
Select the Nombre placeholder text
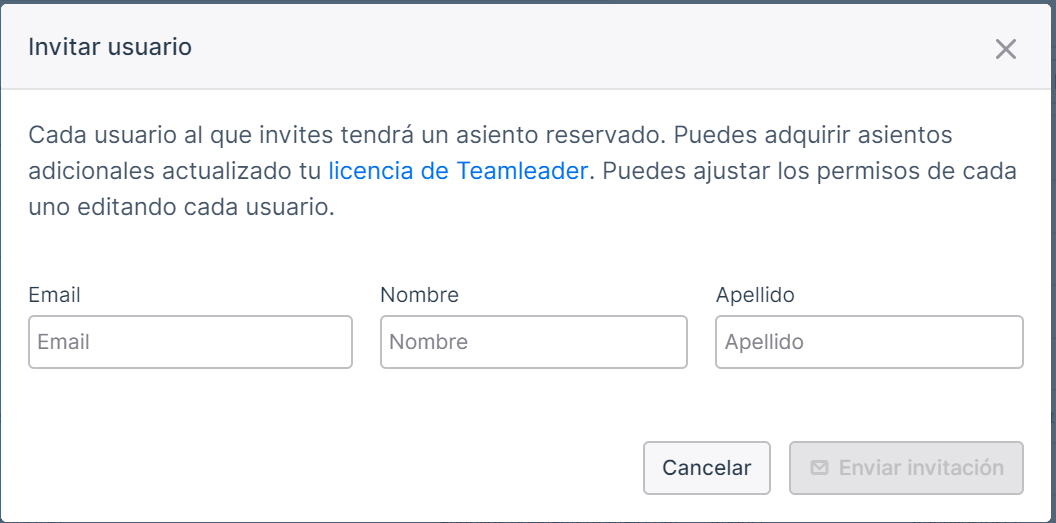(x=428, y=342)
